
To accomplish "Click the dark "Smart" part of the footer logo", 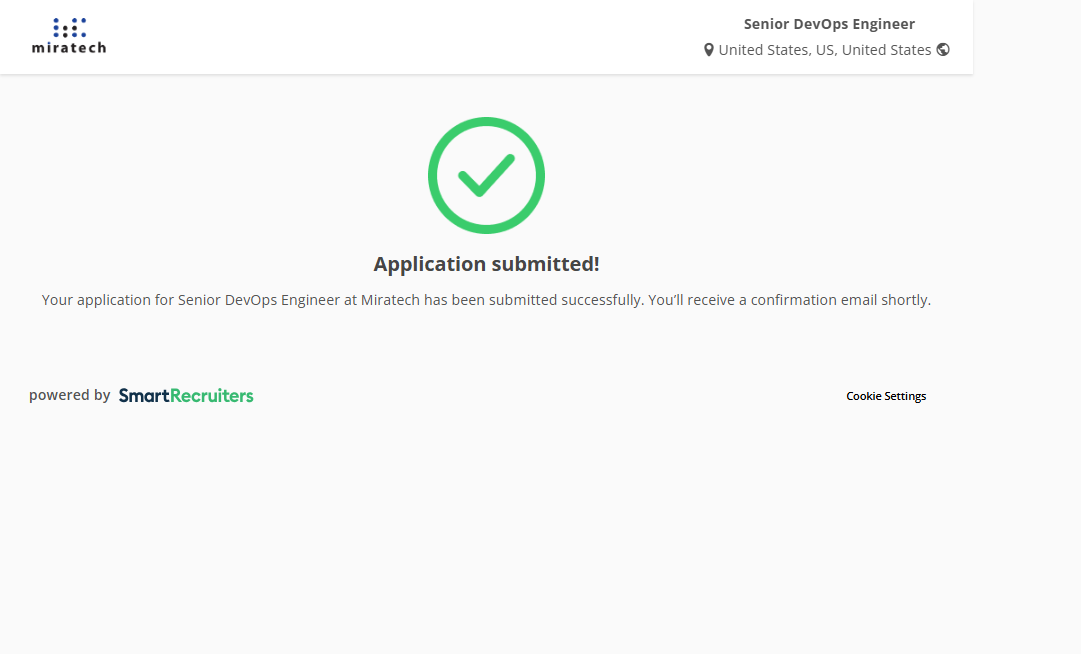I will pyautogui.click(x=144, y=396).
